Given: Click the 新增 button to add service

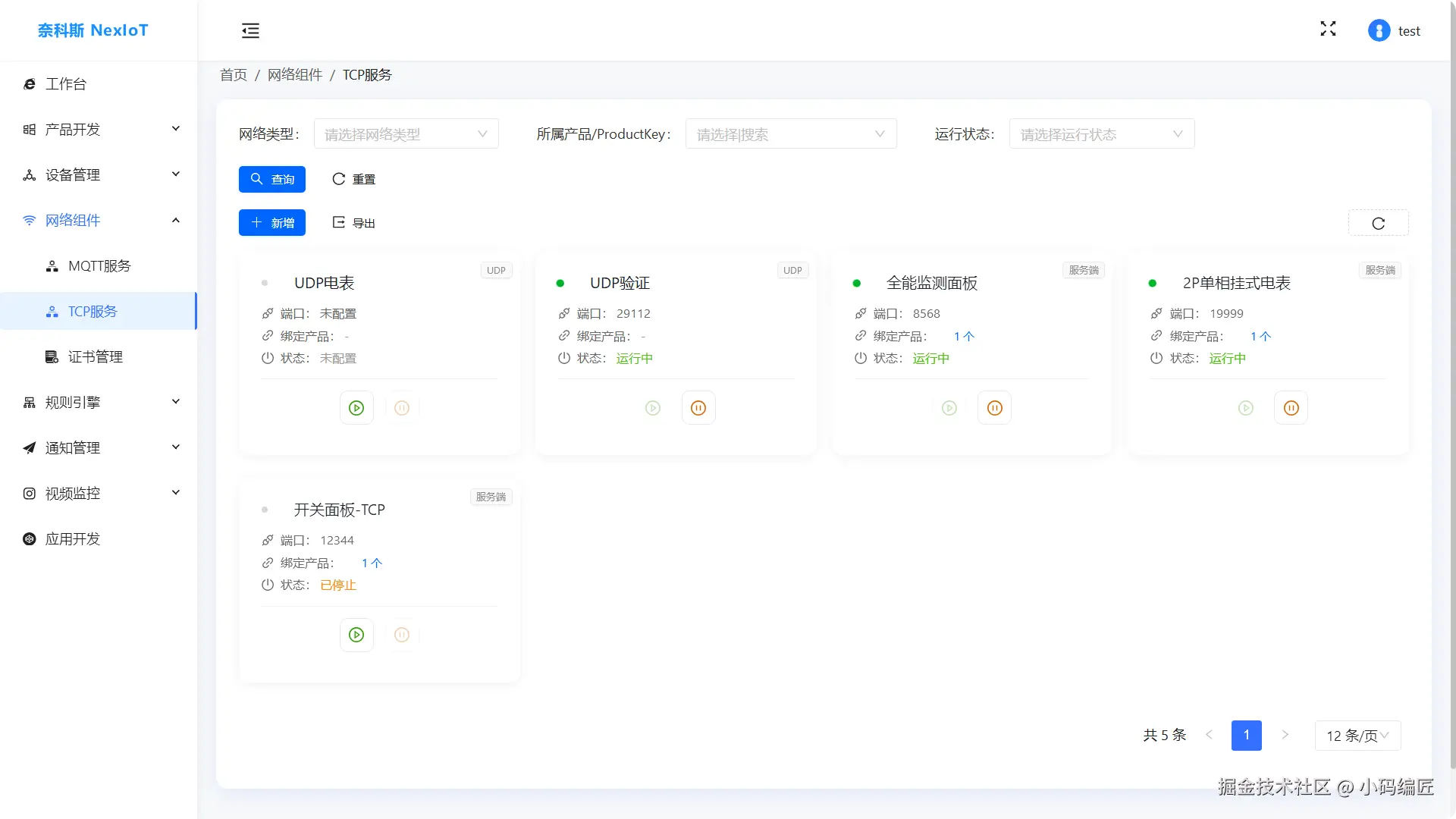Looking at the screenshot, I should pyautogui.click(x=271, y=223).
